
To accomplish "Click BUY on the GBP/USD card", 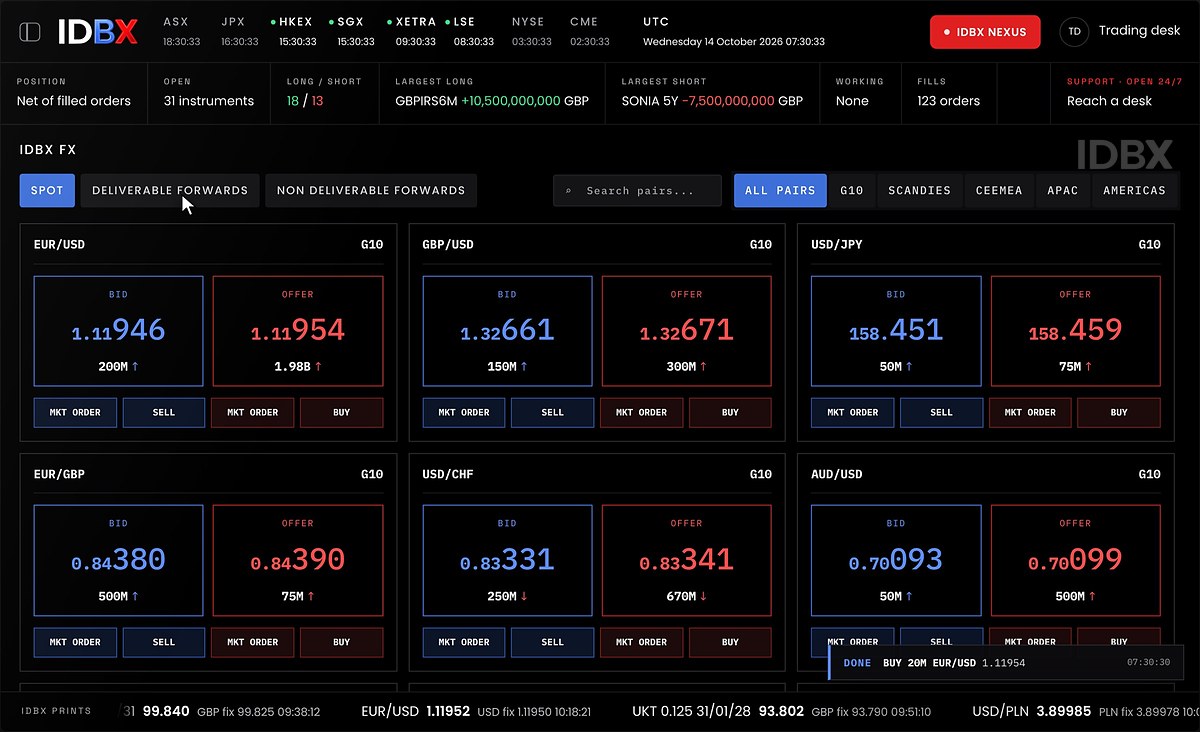I will coord(731,412).
